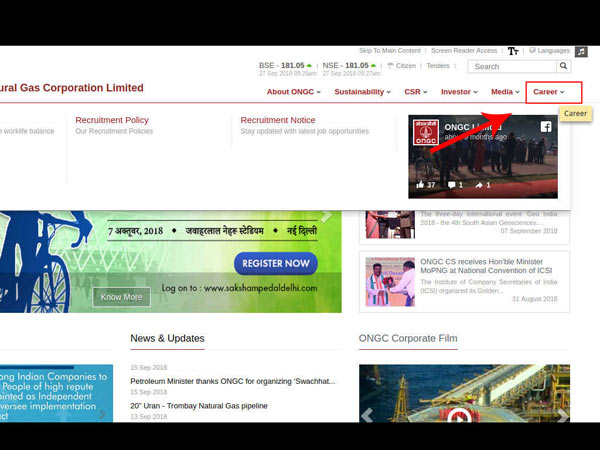Click previous arrow on corporate film carousel

tap(367, 415)
